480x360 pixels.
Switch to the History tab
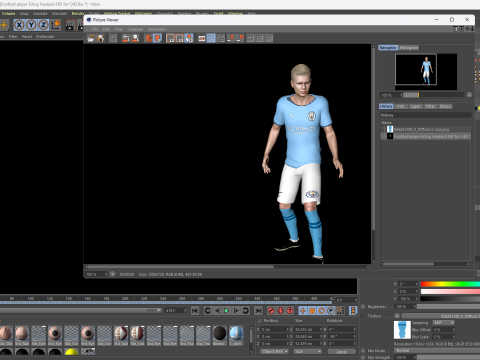[386, 106]
